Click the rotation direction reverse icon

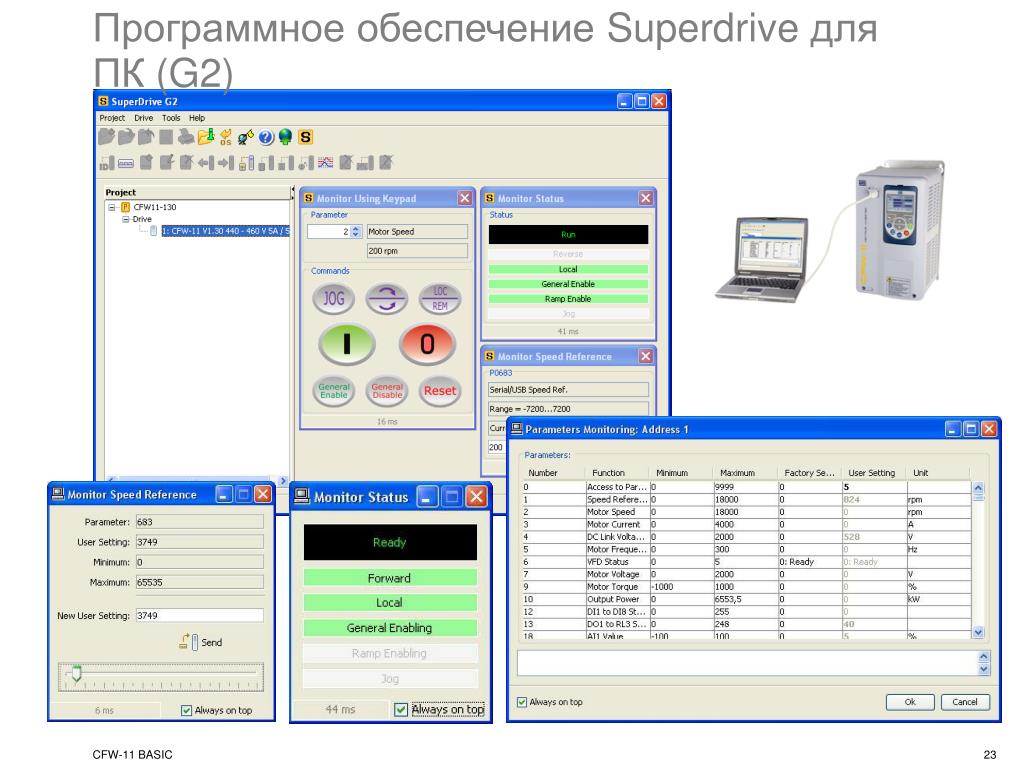point(387,299)
